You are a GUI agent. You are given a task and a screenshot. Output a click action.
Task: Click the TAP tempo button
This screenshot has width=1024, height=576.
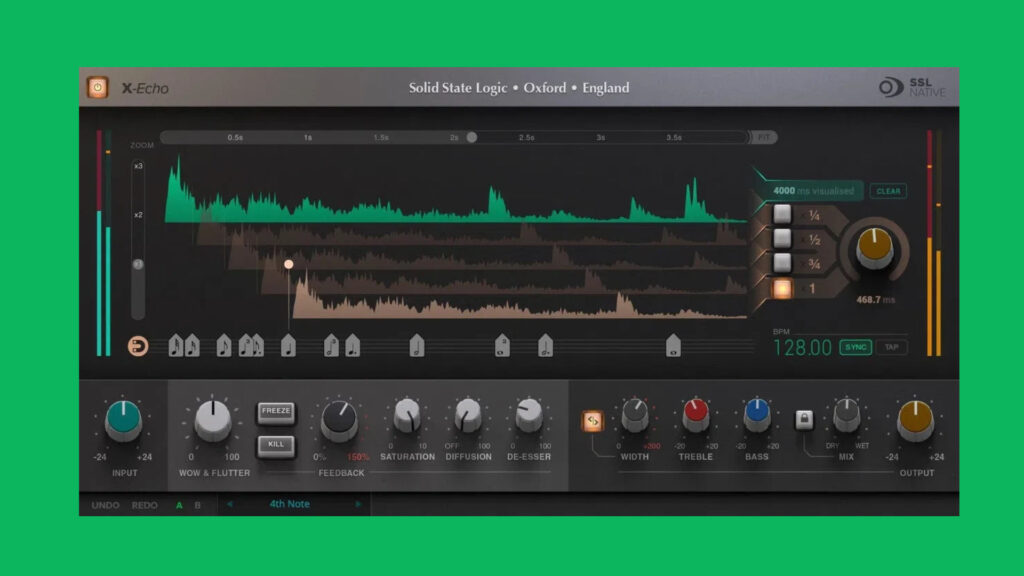tap(891, 347)
